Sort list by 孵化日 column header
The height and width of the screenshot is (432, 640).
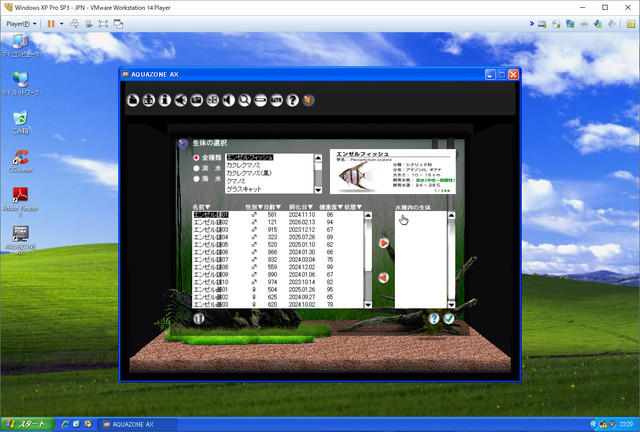click(301, 207)
